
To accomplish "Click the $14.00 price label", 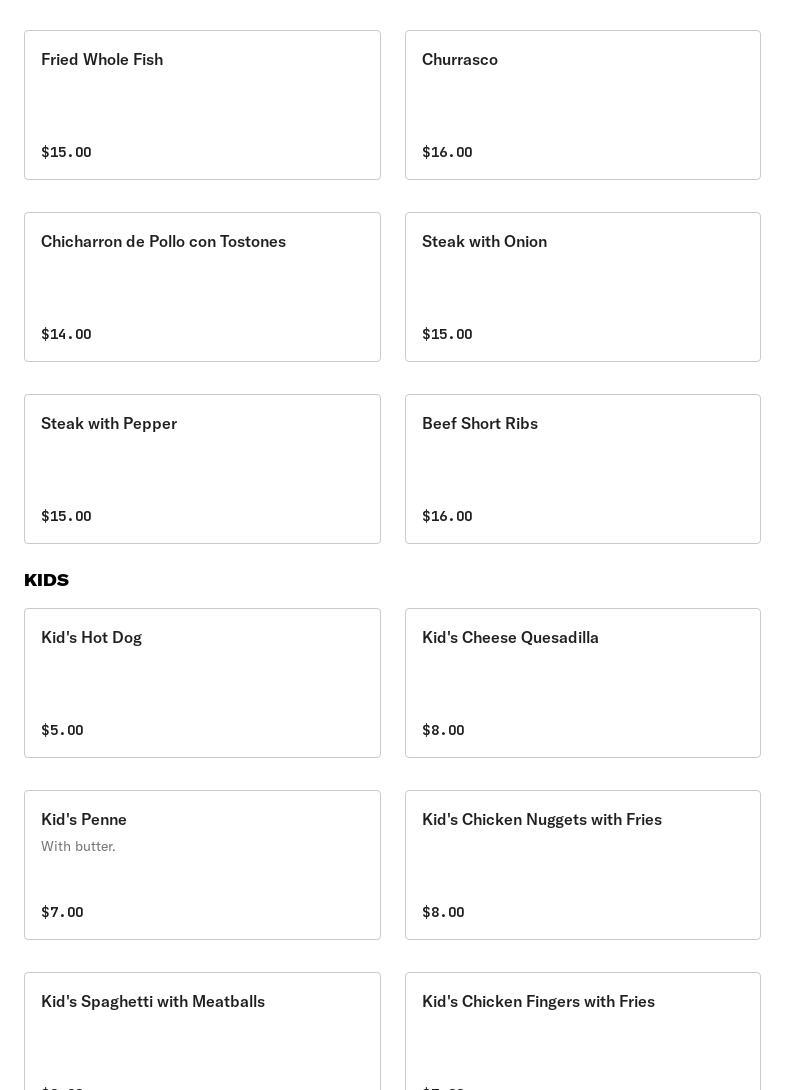I will click(x=66, y=334).
